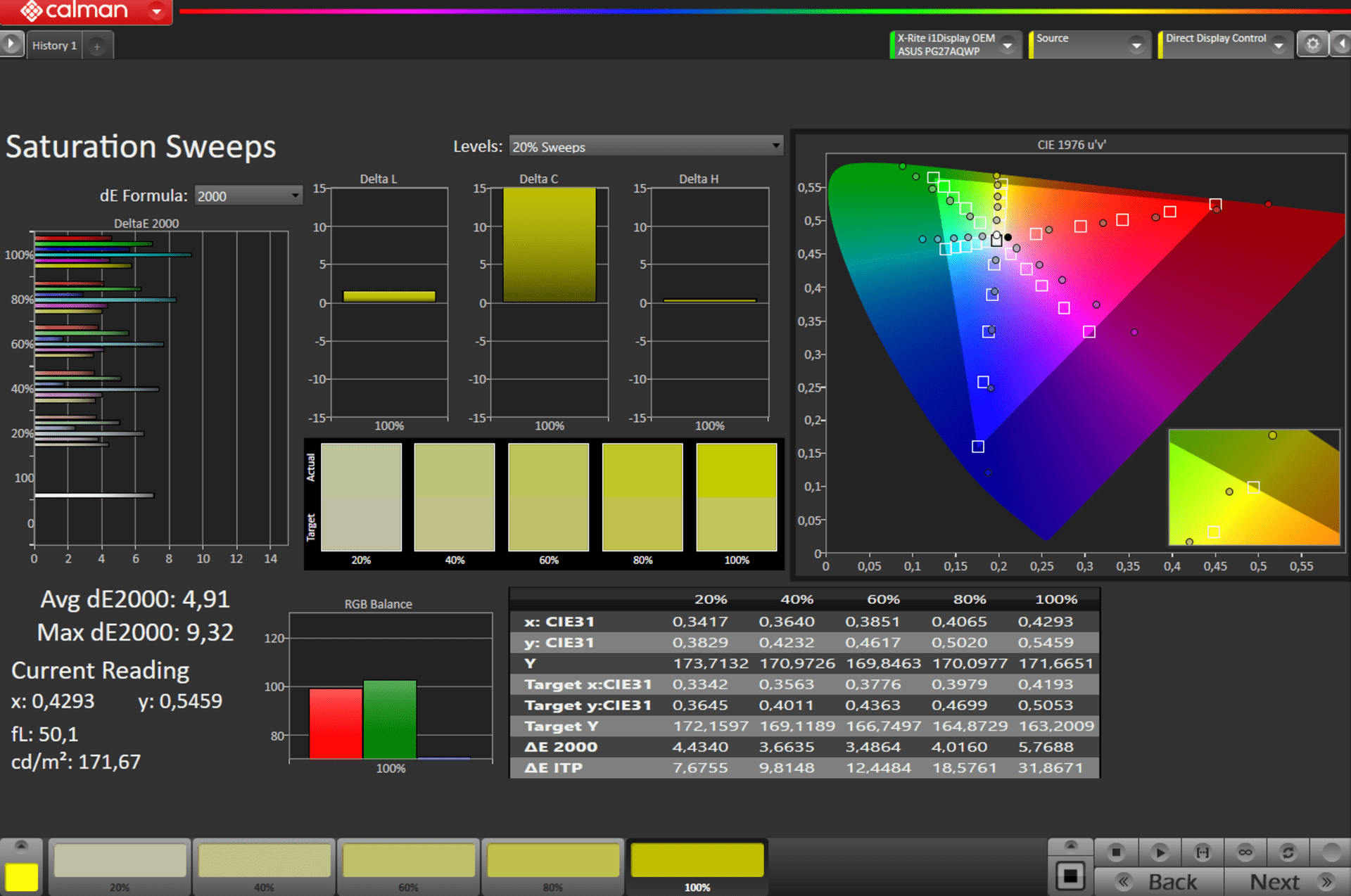Toggle the continuous infinity read icon
Viewport: 1351px width, 896px height.
click(1245, 852)
